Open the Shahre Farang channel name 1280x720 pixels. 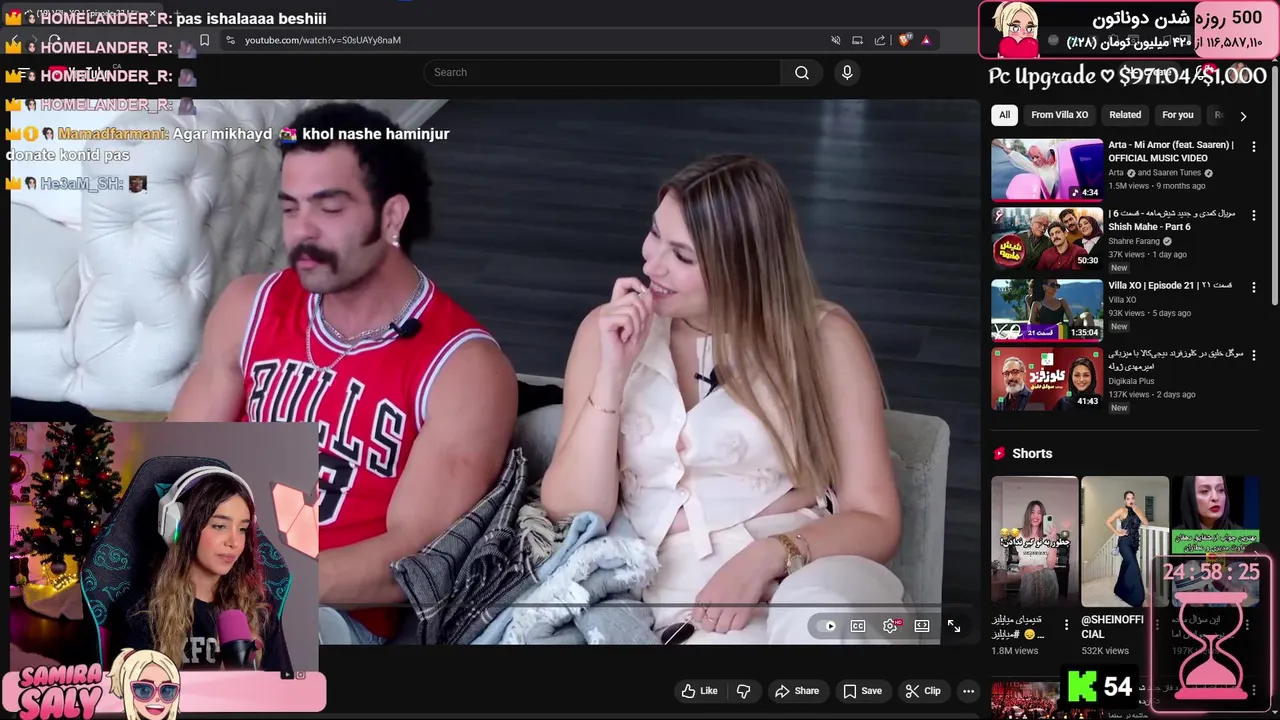pyautogui.click(x=1135, y=241)
